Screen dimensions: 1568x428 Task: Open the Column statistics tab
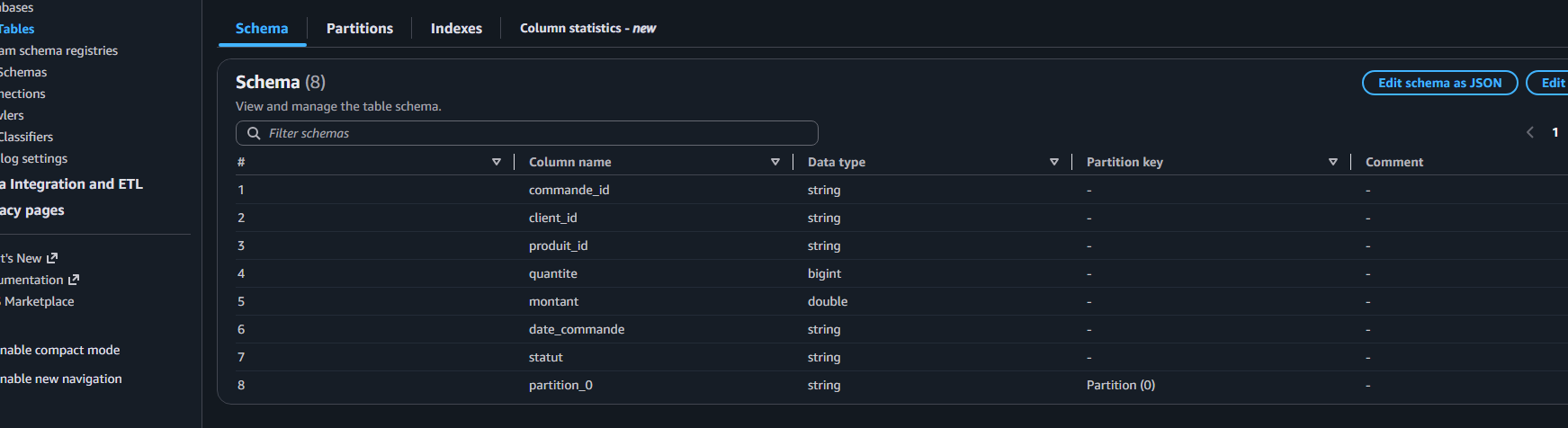pyautogui.click(x=587, y=29)
